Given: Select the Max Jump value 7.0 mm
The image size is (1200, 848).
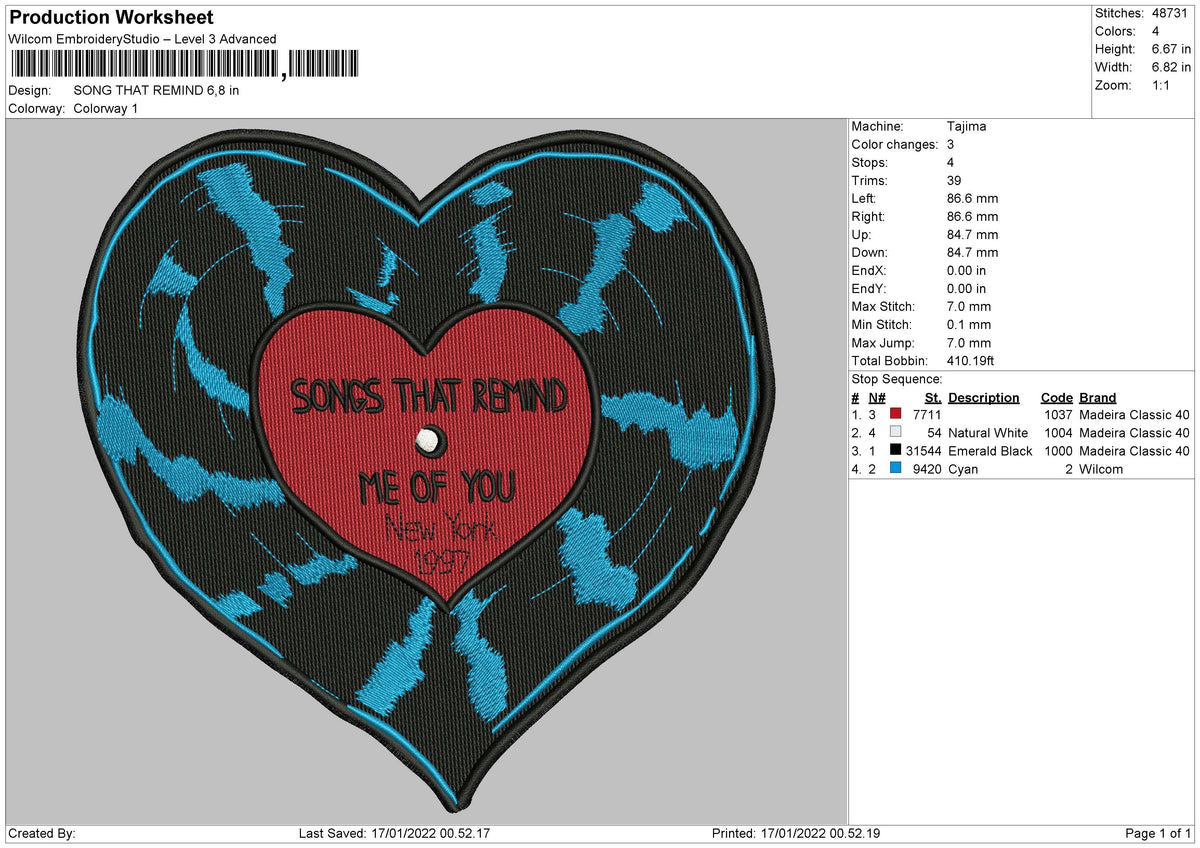Looking at the screenshot, I should (x=969, y=343).
